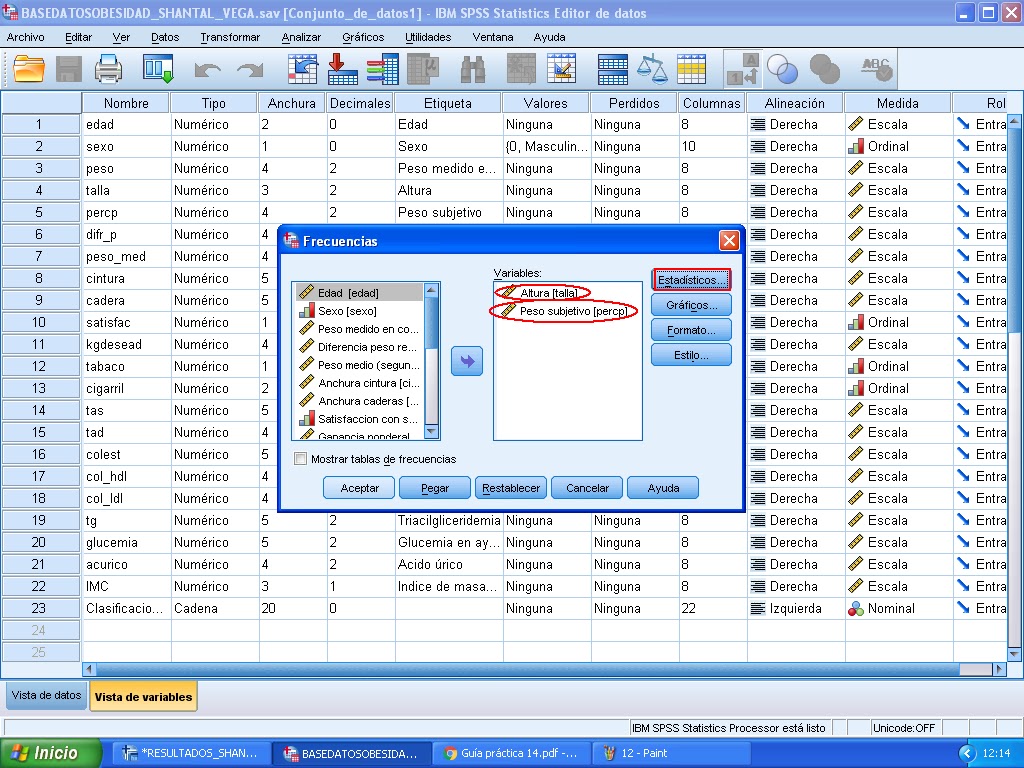Click scroll up arrow of dialog variable list
Image resolution: width=1024 pixels, height=768 pixels.
click(431, 290)
